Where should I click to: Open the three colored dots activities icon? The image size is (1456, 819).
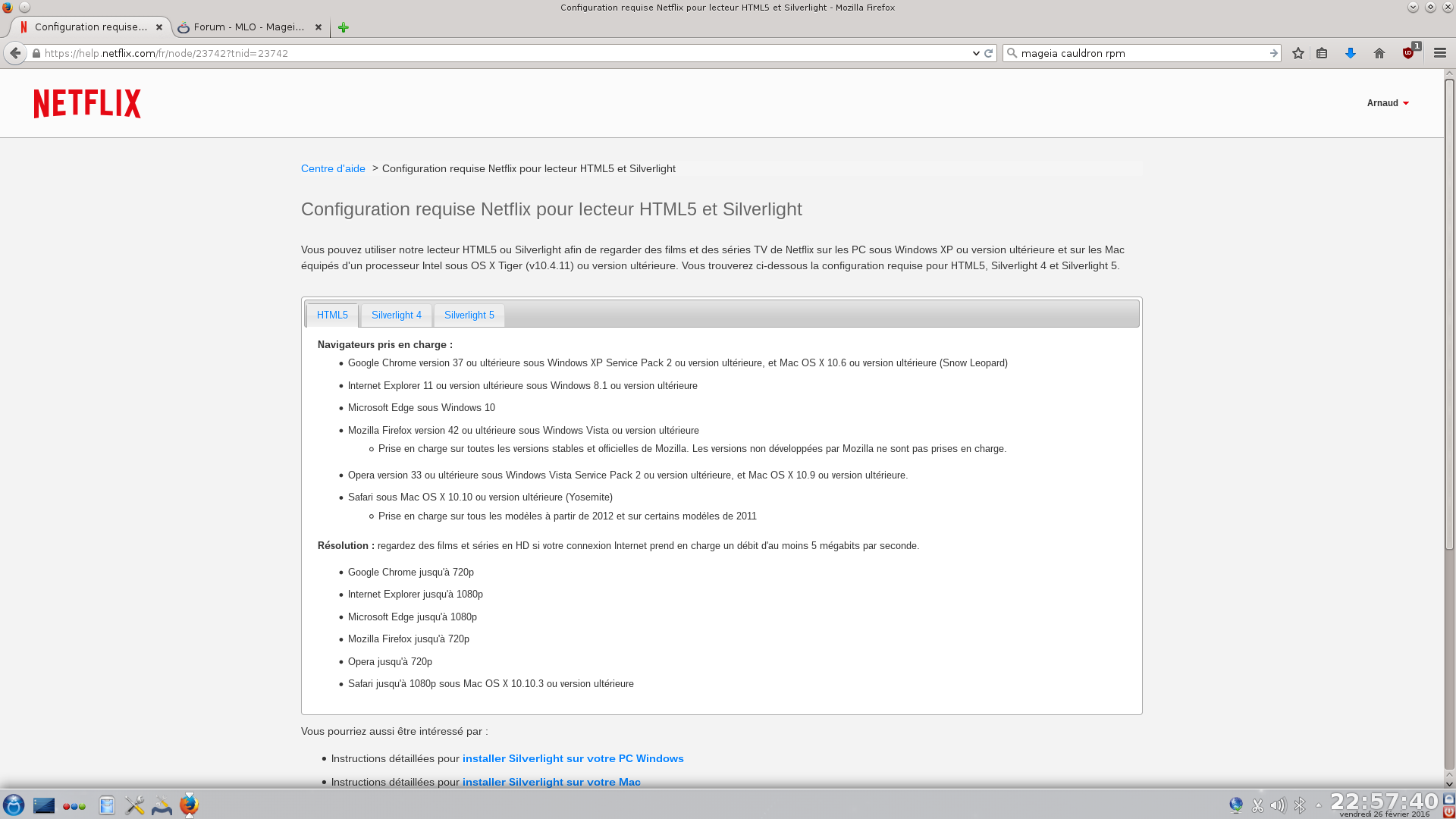(x=74, y=806)
